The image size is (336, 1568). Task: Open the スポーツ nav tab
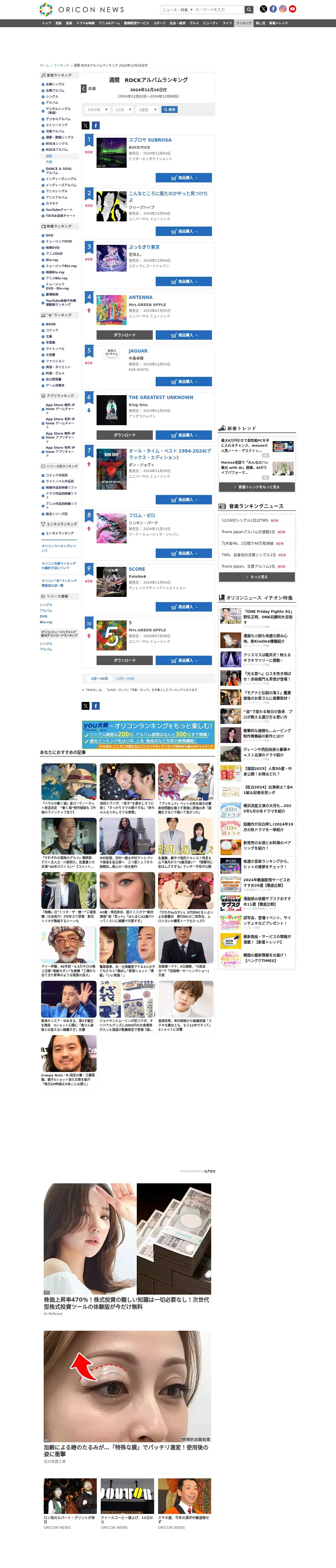tap(159, 23)
